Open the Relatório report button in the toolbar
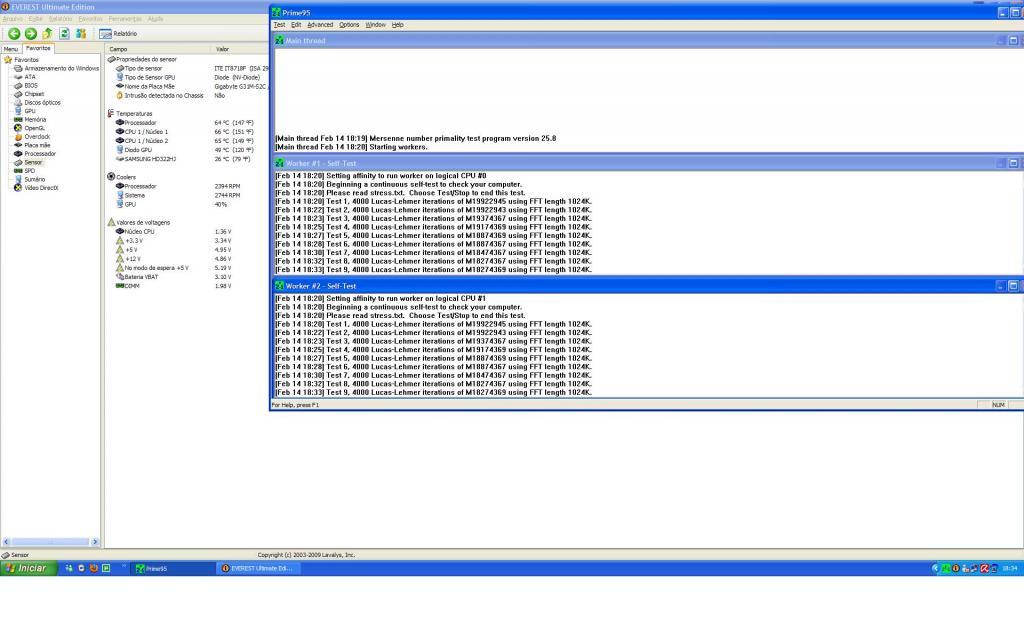The width and height of the screenshot is (1024, 636). pos(118,33)
